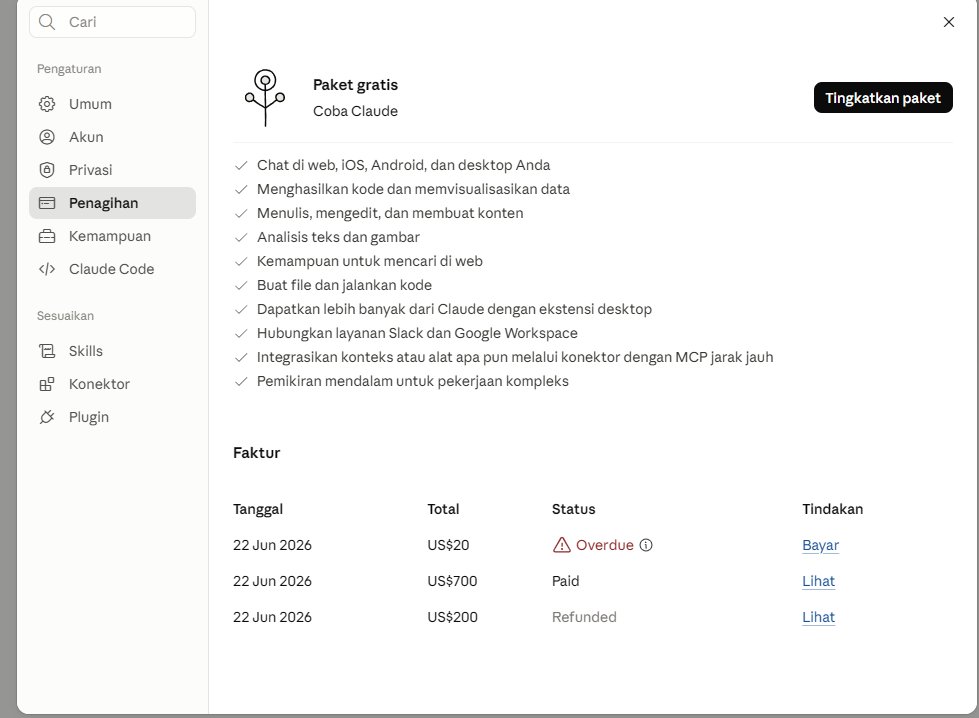Click the info icon beside Overdue
The height and width of the screenshot is (718, 979).
click(x=646, y=545)
